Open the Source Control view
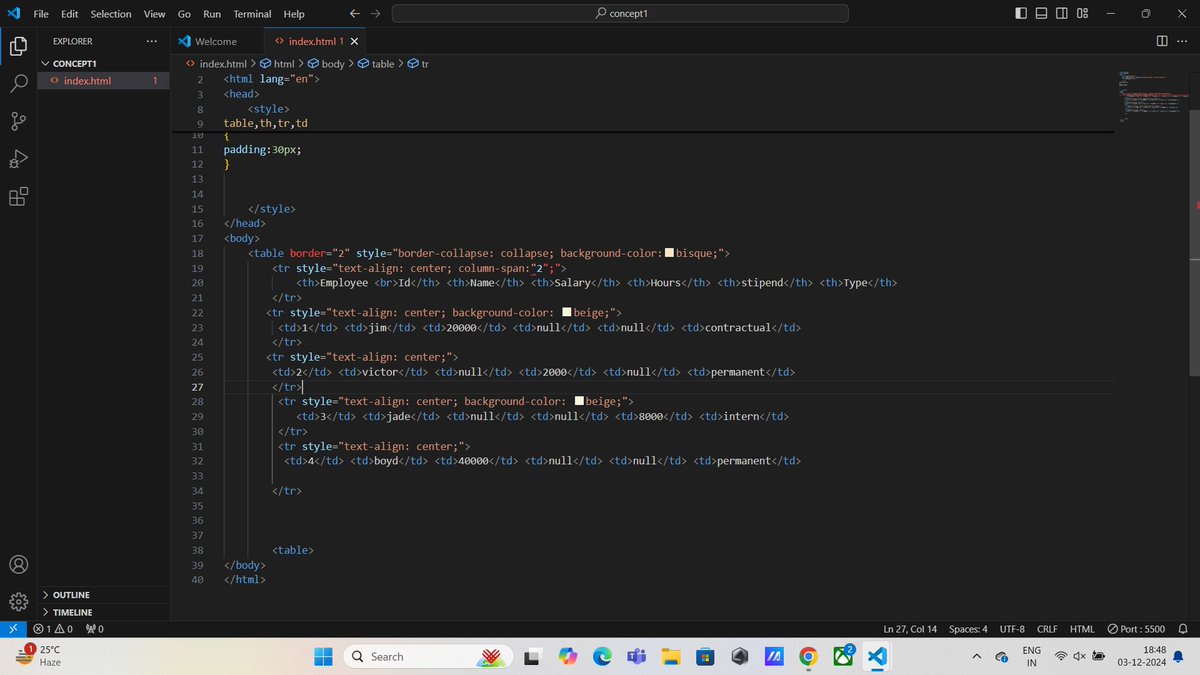This screenshot has height=675, width=1200. 18,121
